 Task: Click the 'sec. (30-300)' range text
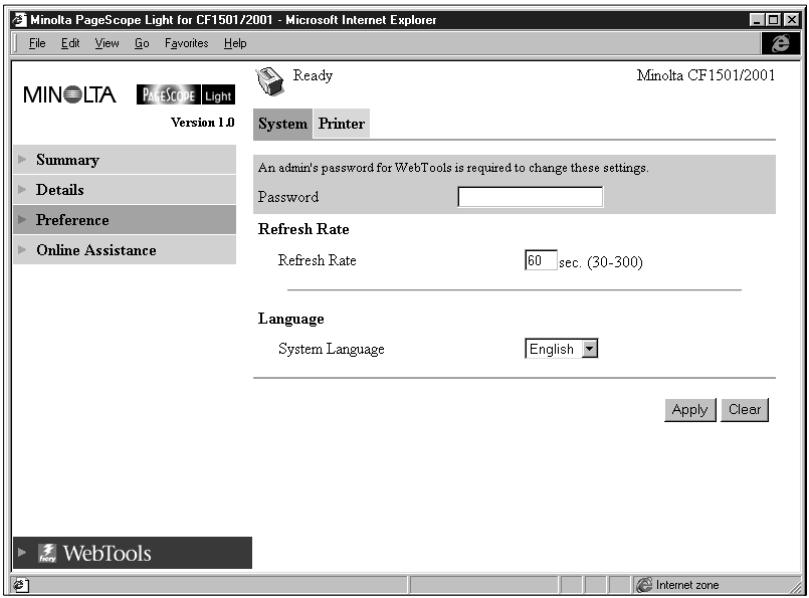coord(601,262)
